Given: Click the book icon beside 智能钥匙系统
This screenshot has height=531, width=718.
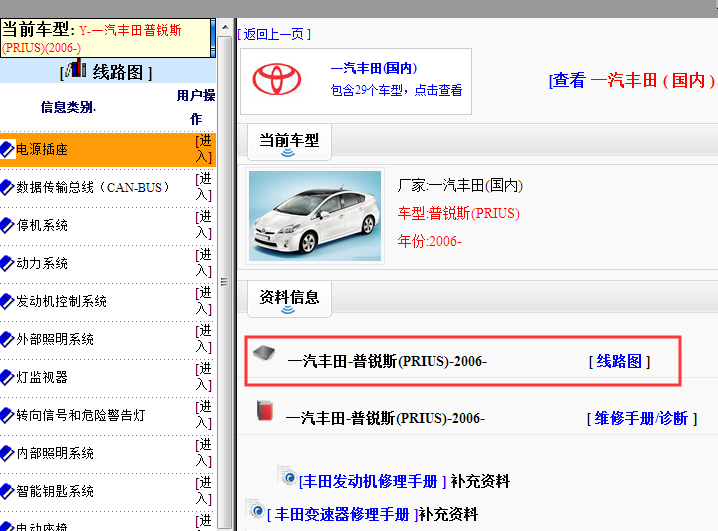Looking at the screenshot, I should (7, 491).
